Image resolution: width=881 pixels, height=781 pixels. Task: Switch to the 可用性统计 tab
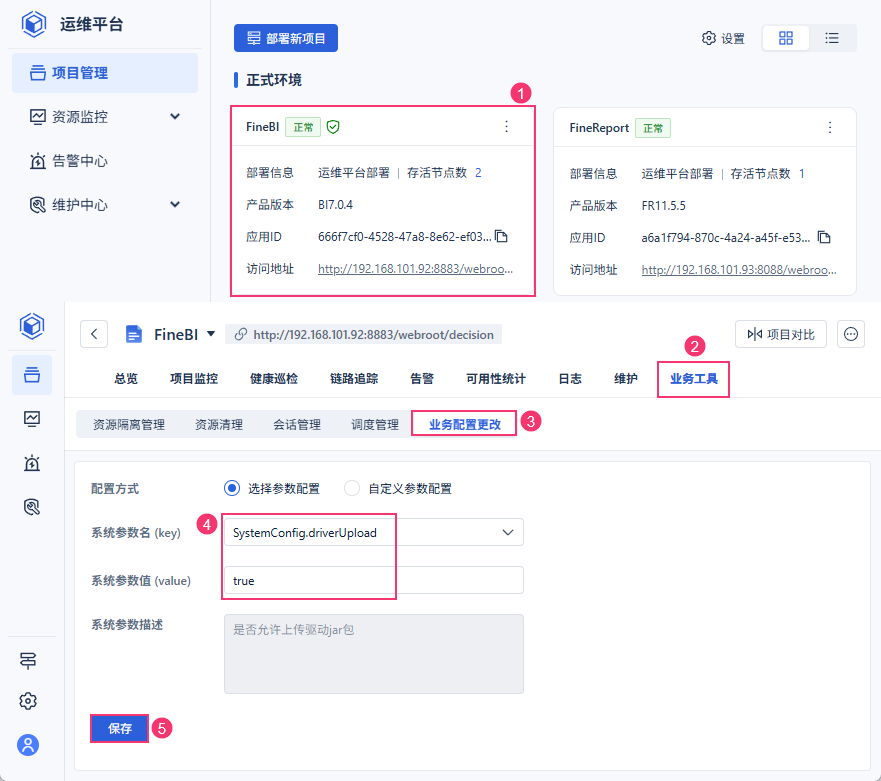point(496,379)
